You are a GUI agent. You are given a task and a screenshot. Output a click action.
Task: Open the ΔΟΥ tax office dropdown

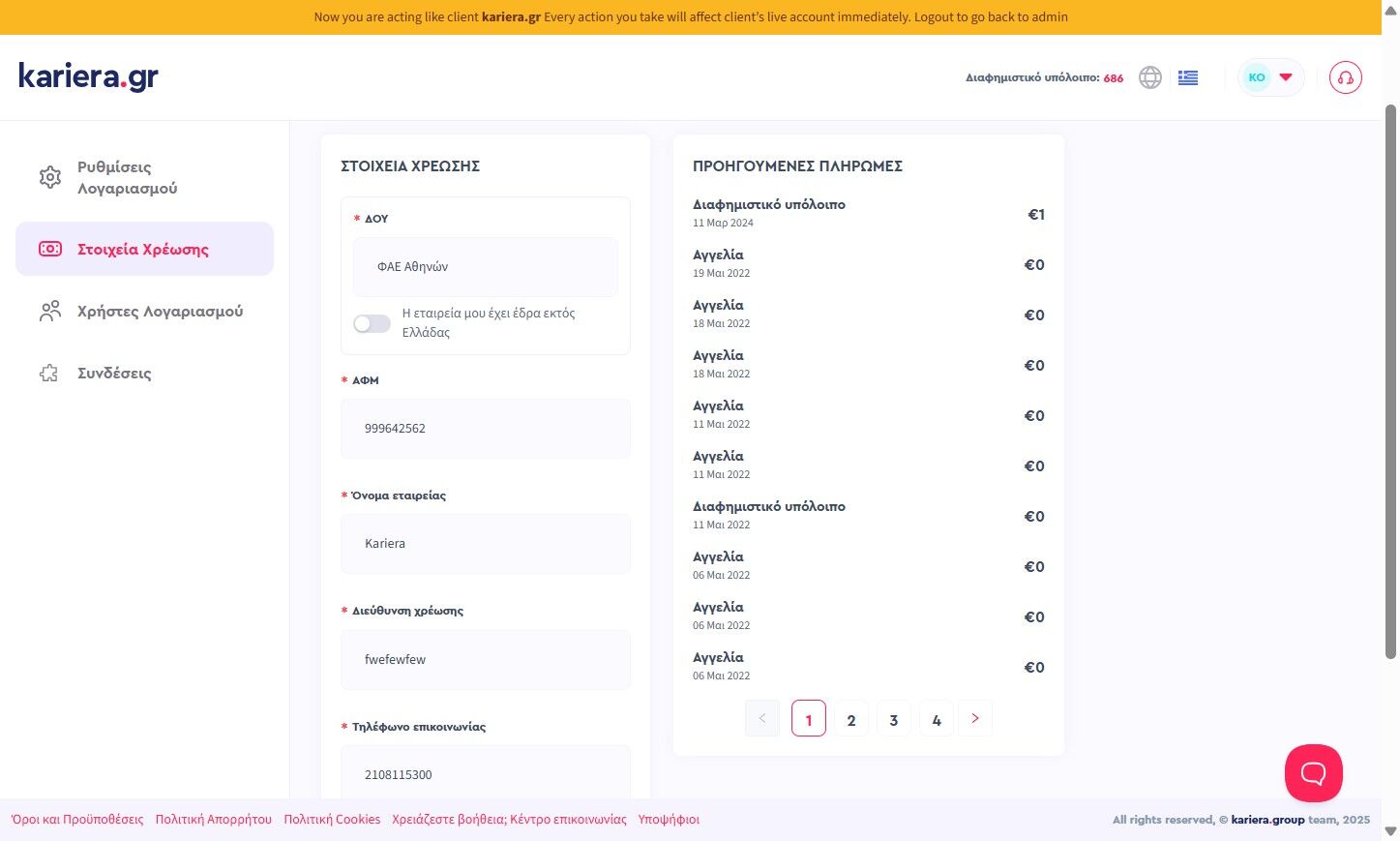point(485,267)
